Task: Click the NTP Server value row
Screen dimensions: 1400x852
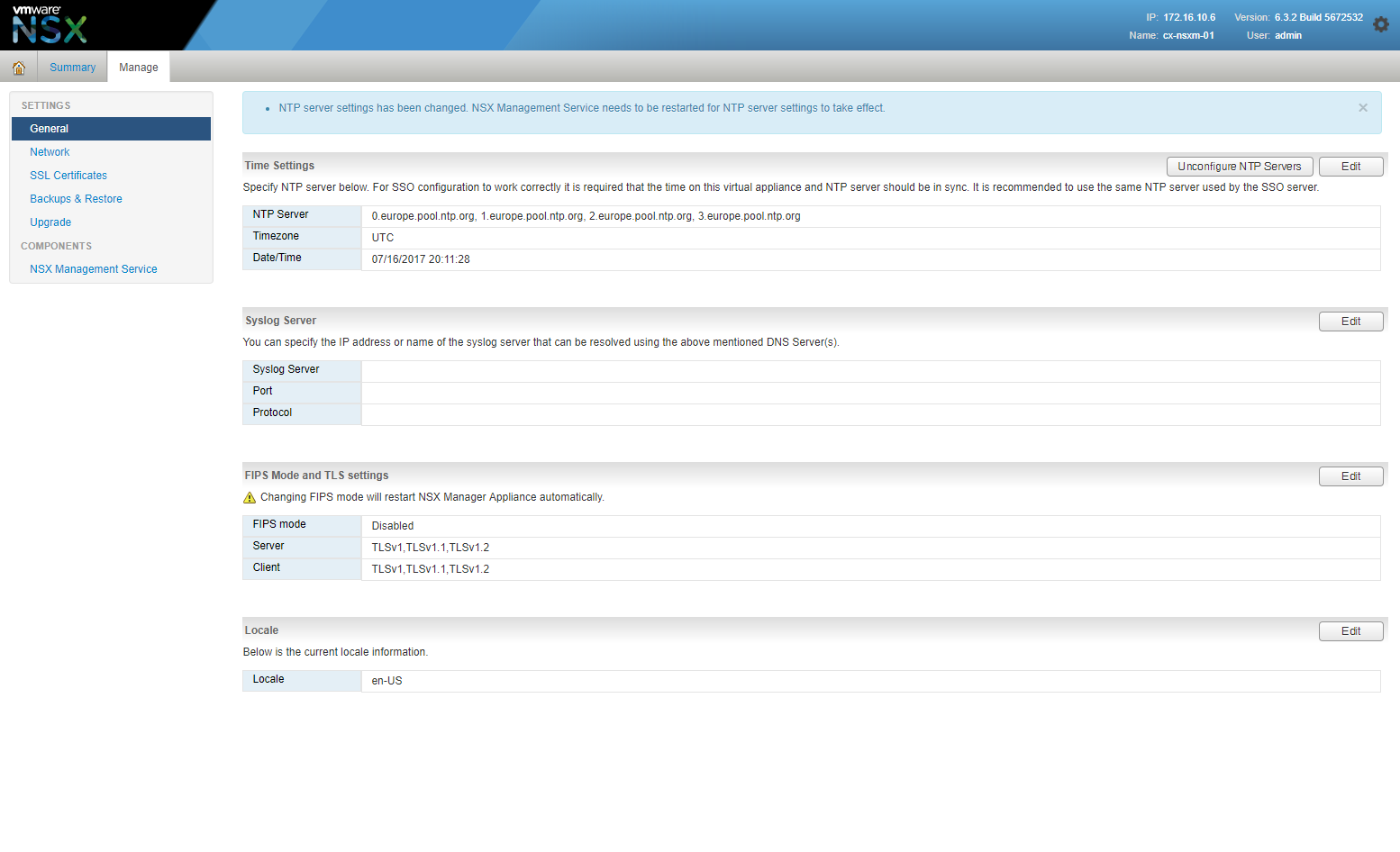Action: click(586, 216)
